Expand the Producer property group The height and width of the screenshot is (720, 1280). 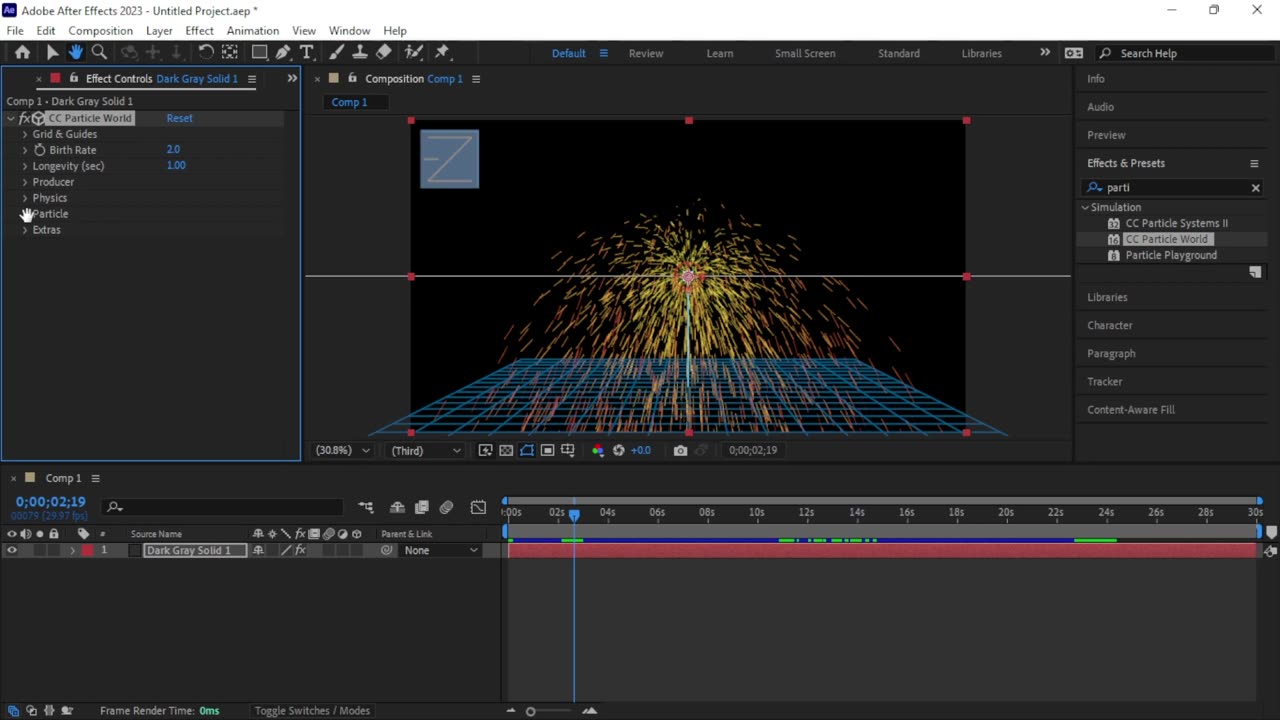[25, 182]
